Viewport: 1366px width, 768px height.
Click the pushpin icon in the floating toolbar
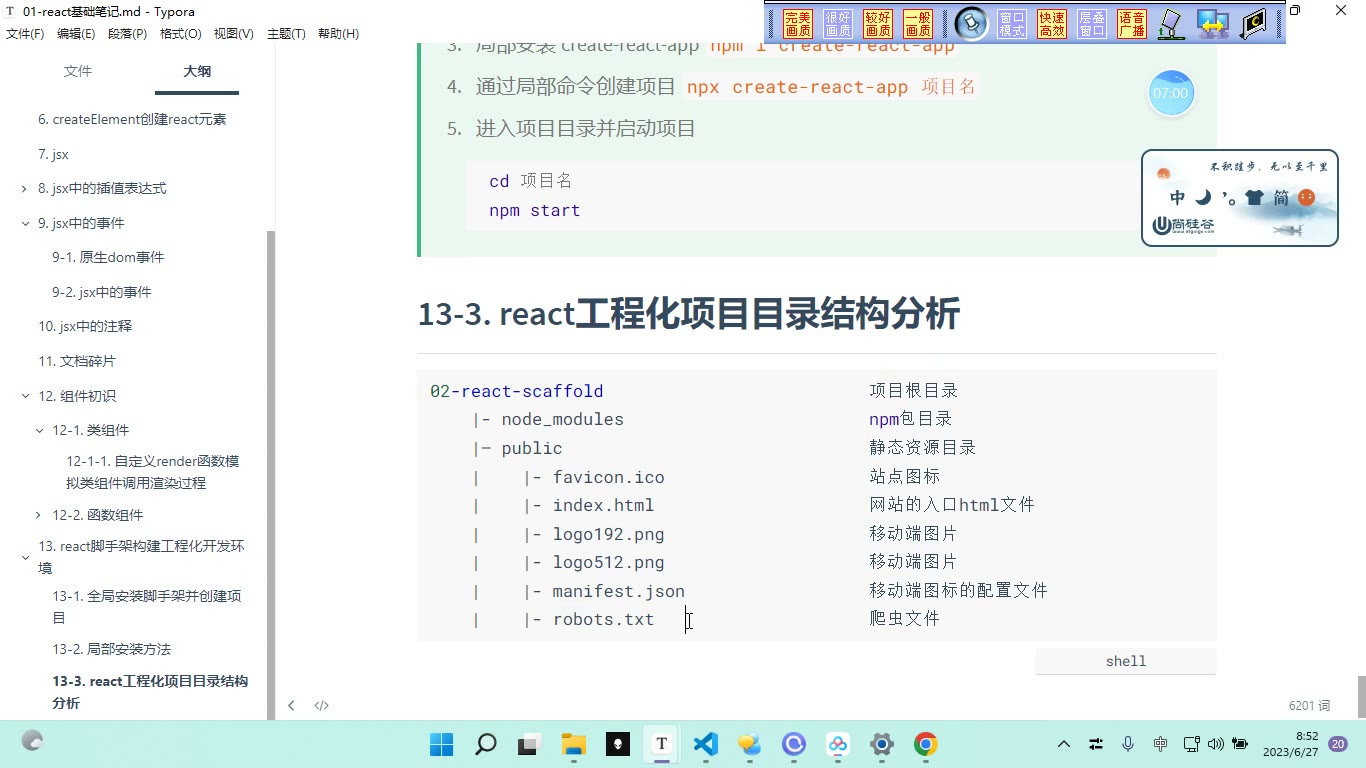971,23
